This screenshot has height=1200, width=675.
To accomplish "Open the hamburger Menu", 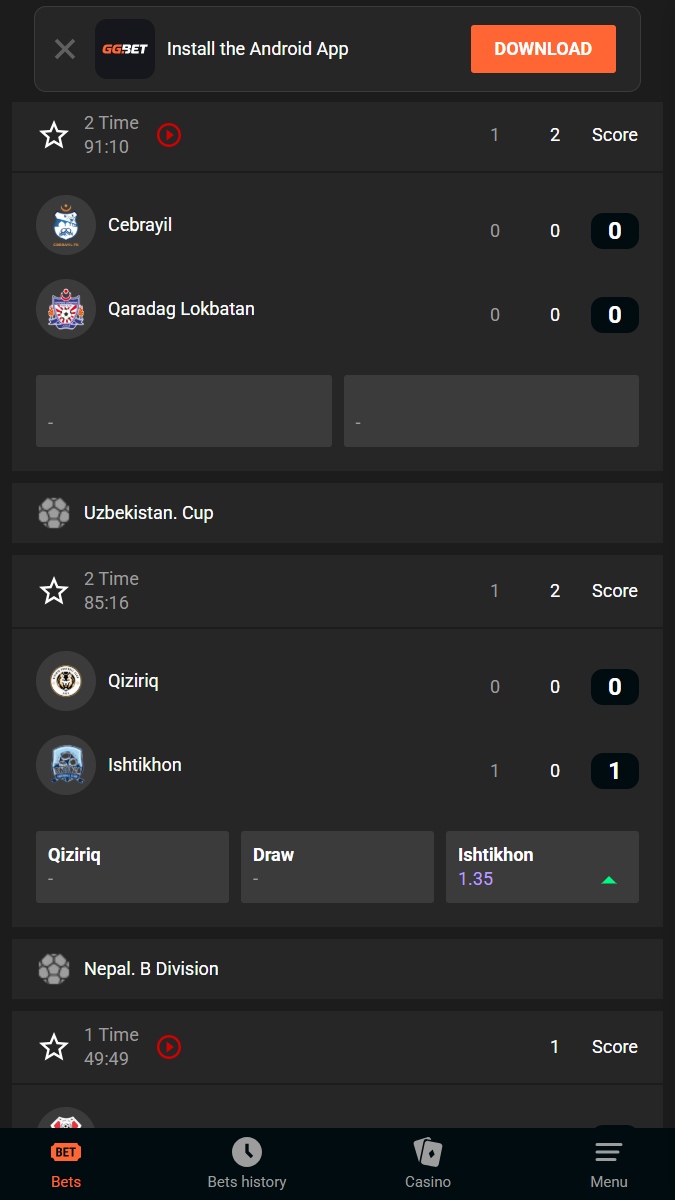I will [609, 1164].
